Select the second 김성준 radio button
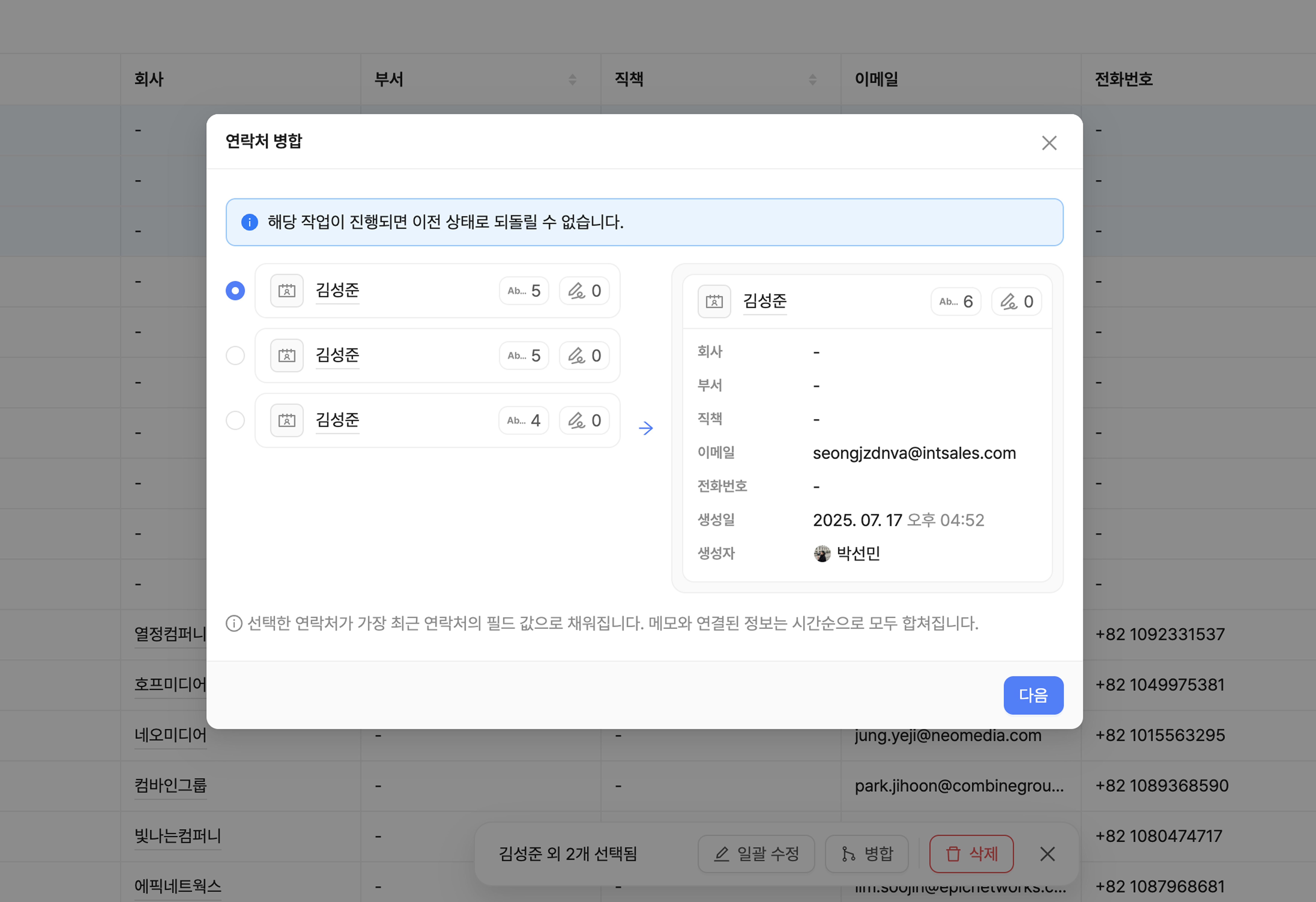The width and height of the screenshot is (1316, 902). pos(235,356)
